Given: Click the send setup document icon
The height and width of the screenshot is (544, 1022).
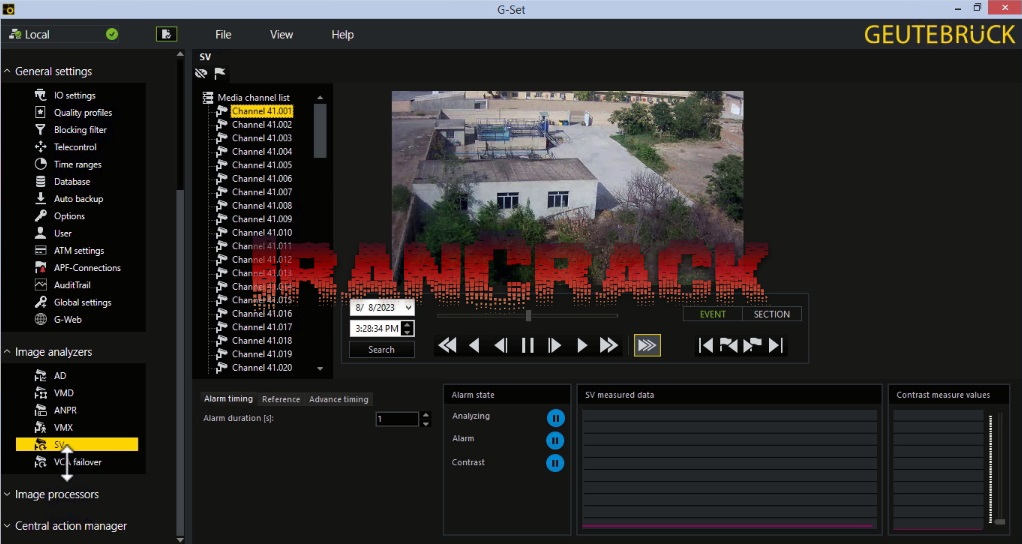Looking at the screenshot, I should 166,34.
